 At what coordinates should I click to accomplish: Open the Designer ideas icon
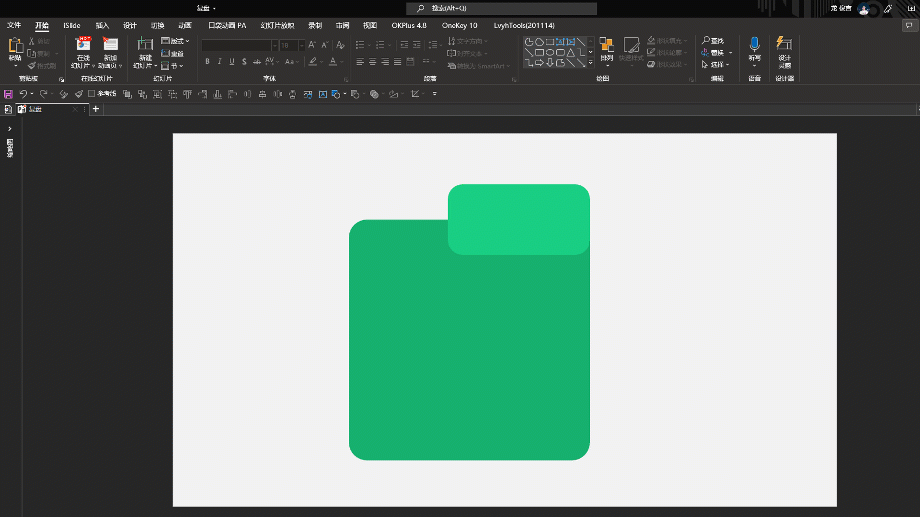click(784, 45)
